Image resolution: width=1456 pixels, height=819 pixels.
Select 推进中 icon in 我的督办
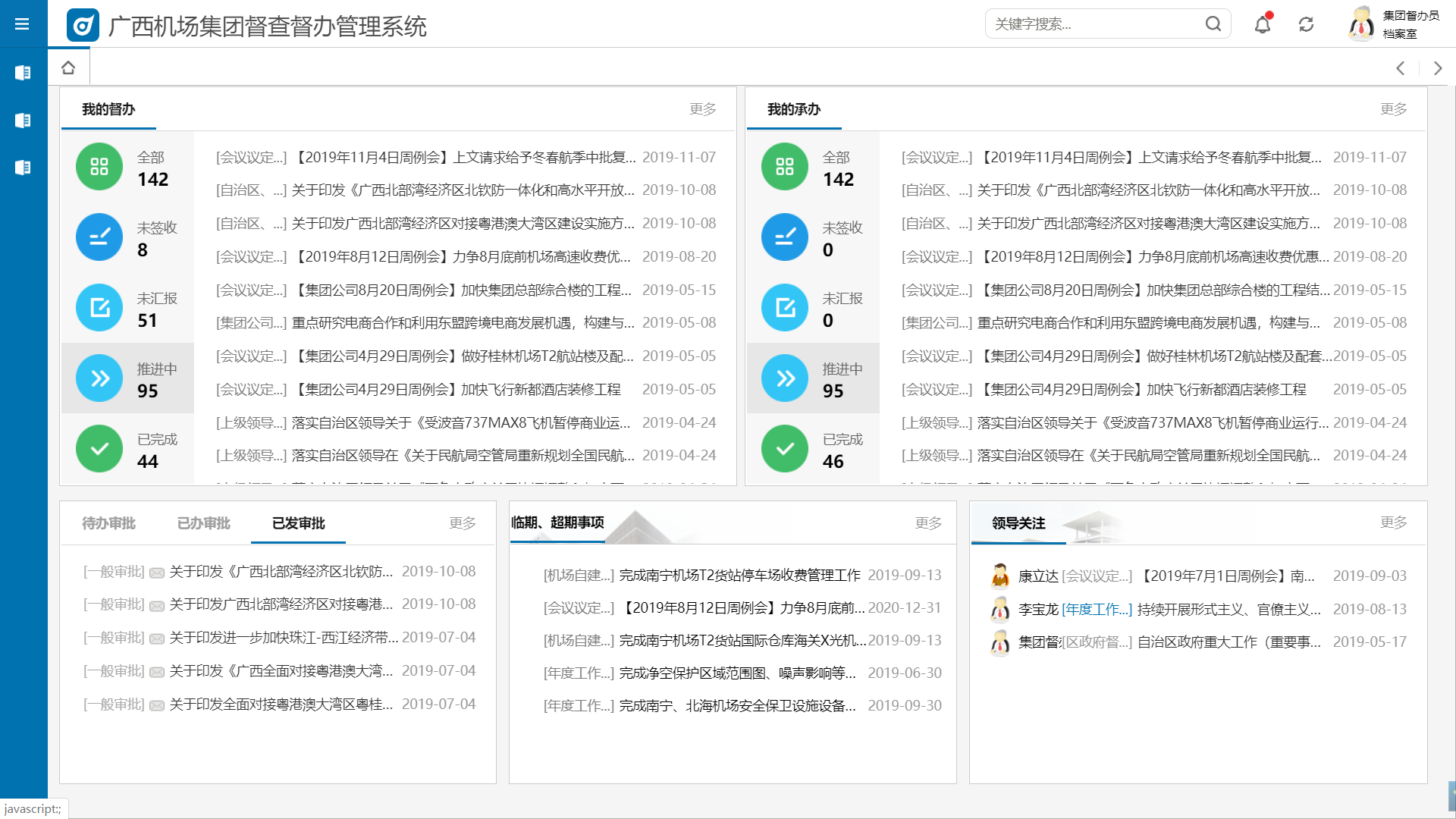99,378
